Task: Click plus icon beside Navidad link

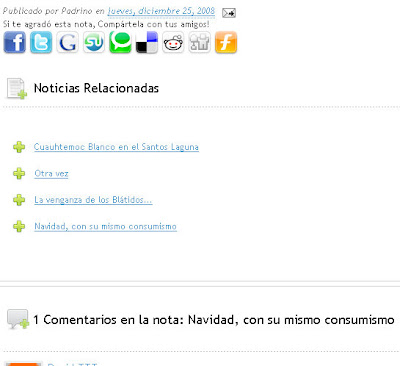Action: pyautogui.click(x=19, y=226)
